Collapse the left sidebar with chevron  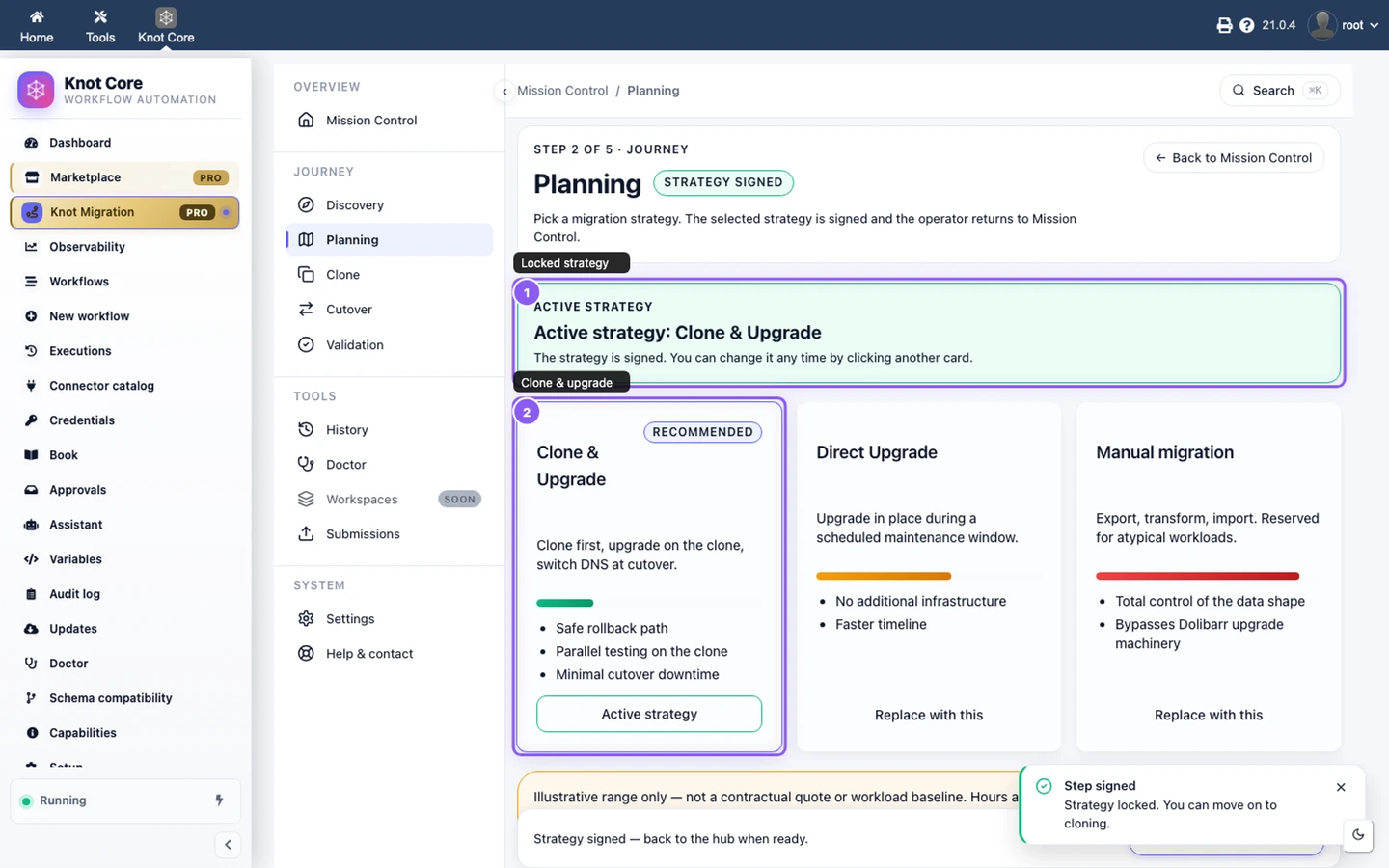coord(228,845)
